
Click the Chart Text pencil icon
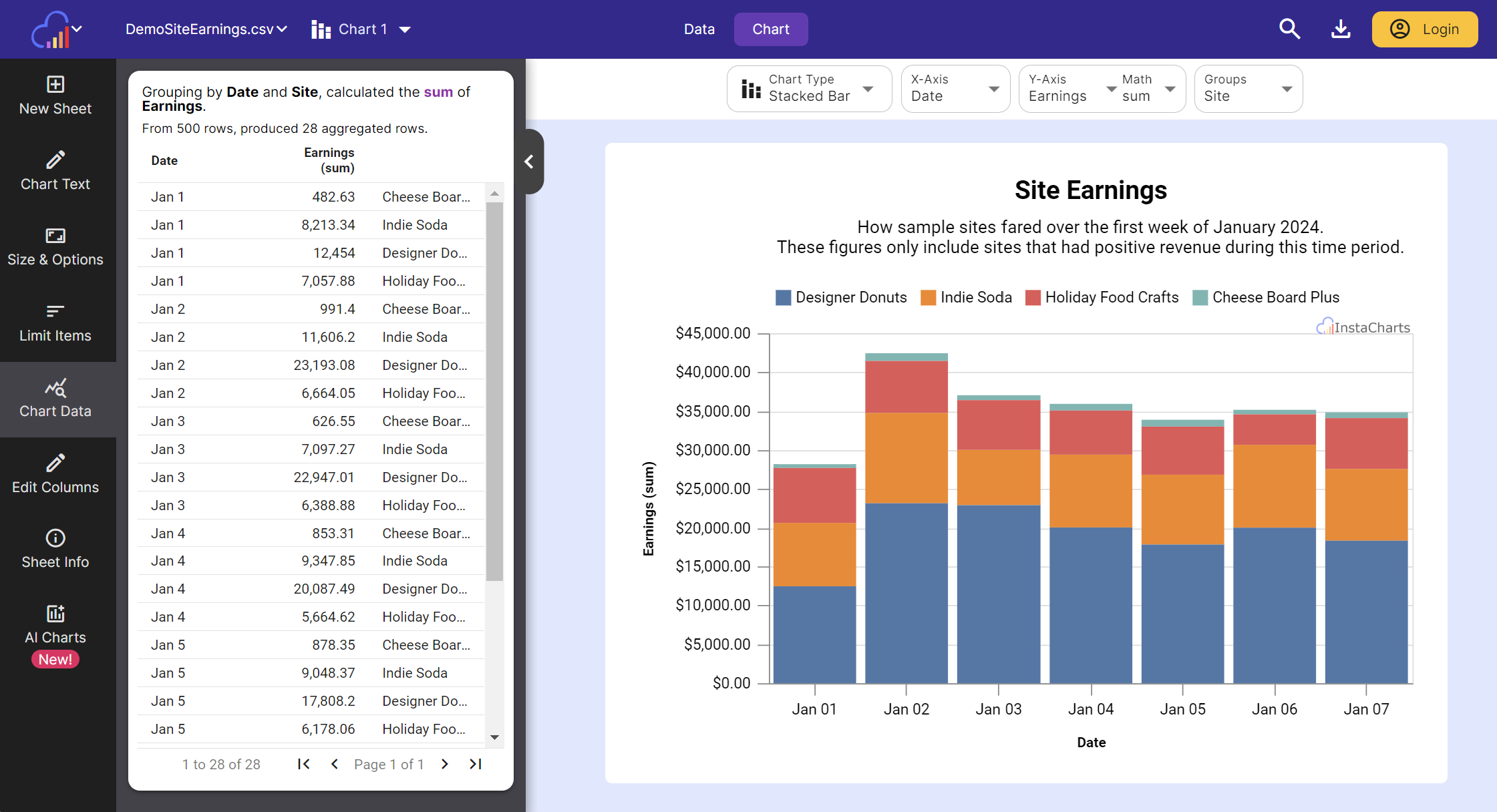tap(55, 160)
